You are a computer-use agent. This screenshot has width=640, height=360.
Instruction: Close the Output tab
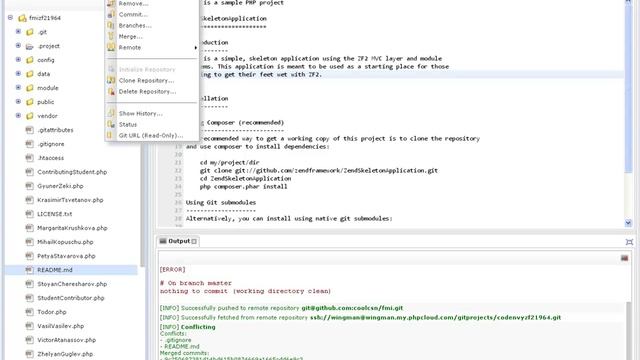point(194,242)
